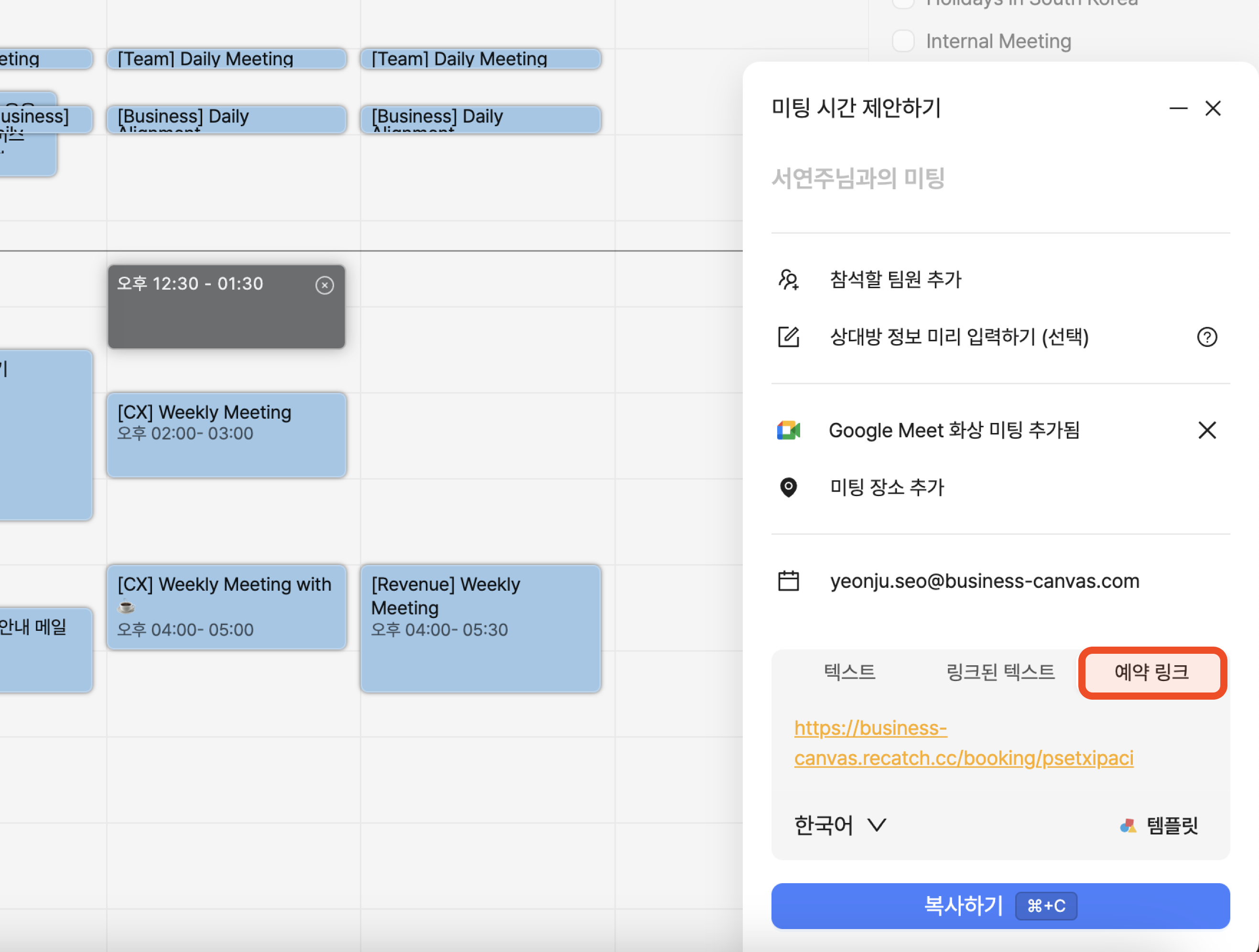Switch to the 텍스트 tab
This screenshot has height=952, width=1259.
coord(849,672)
